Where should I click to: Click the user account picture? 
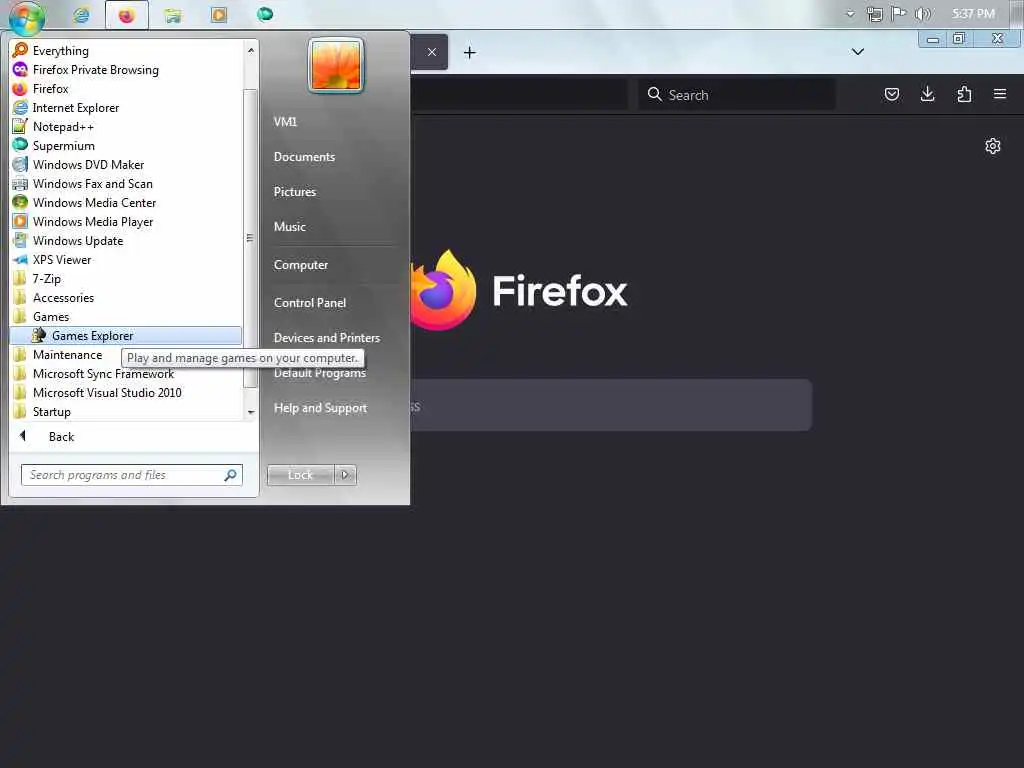tap(336, 65)
